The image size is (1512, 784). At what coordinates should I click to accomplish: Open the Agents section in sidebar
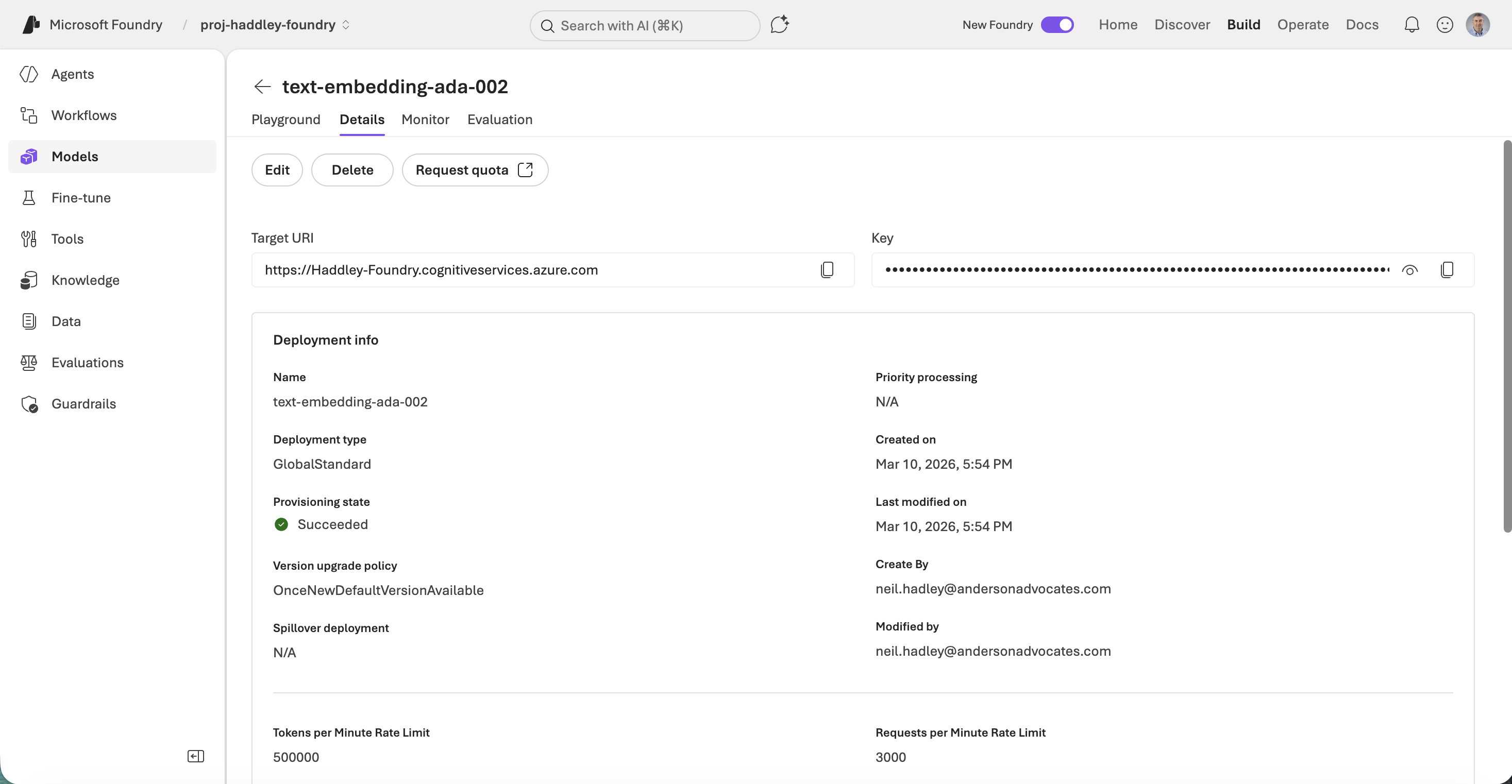(72, 74)
